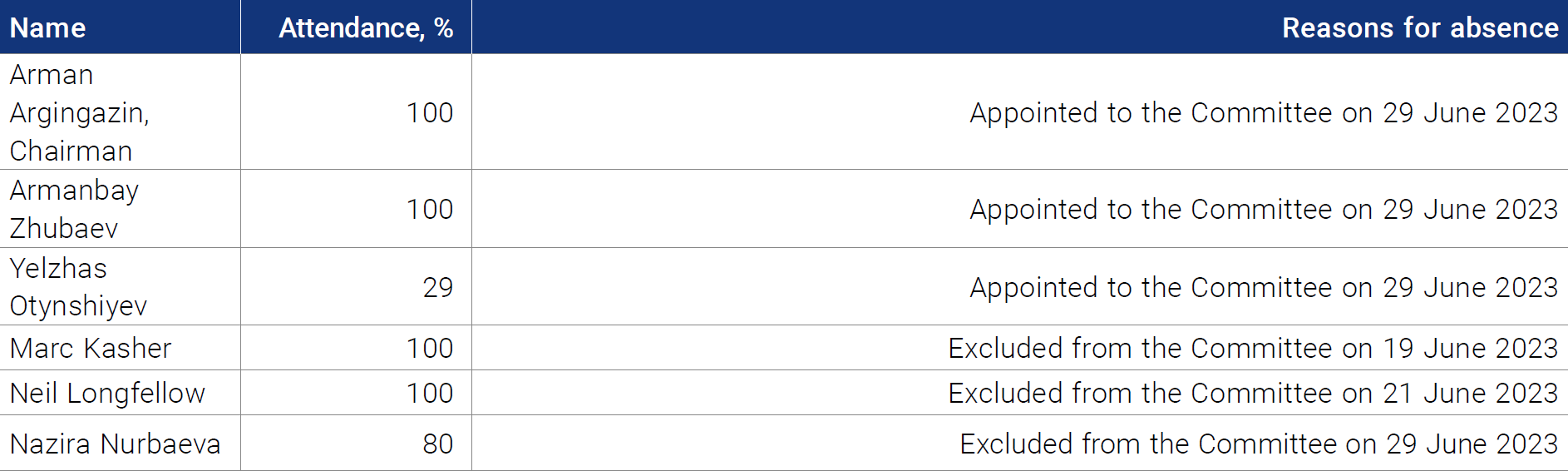This screenshot has width=1568, height=471.
Task: Select the Nazira Nurbaeva name cell
Action: coord(120,443)
